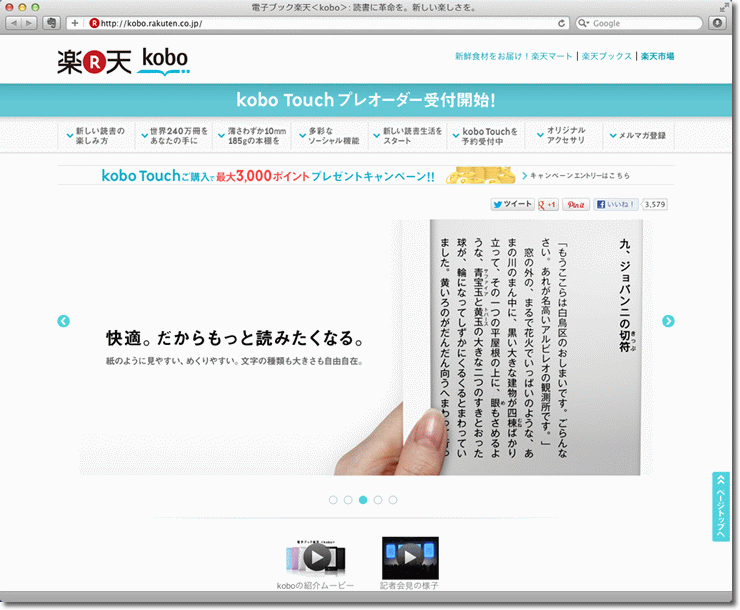Expand the kobo Touchを予約受付中 nav item
The width and height of the screenshot is (740, 610).
(486, 136)
